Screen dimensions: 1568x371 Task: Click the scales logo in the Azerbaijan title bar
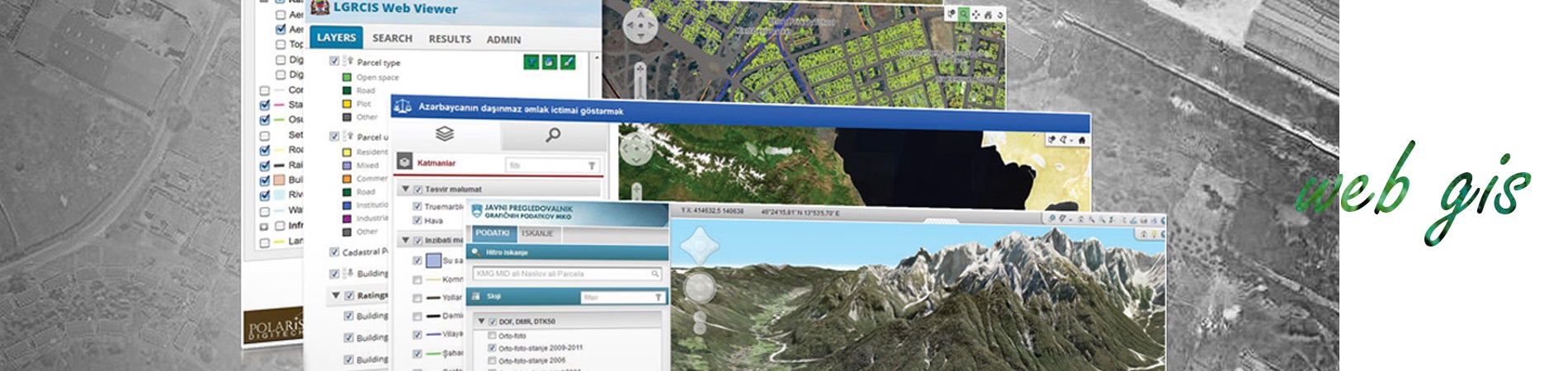403,106
